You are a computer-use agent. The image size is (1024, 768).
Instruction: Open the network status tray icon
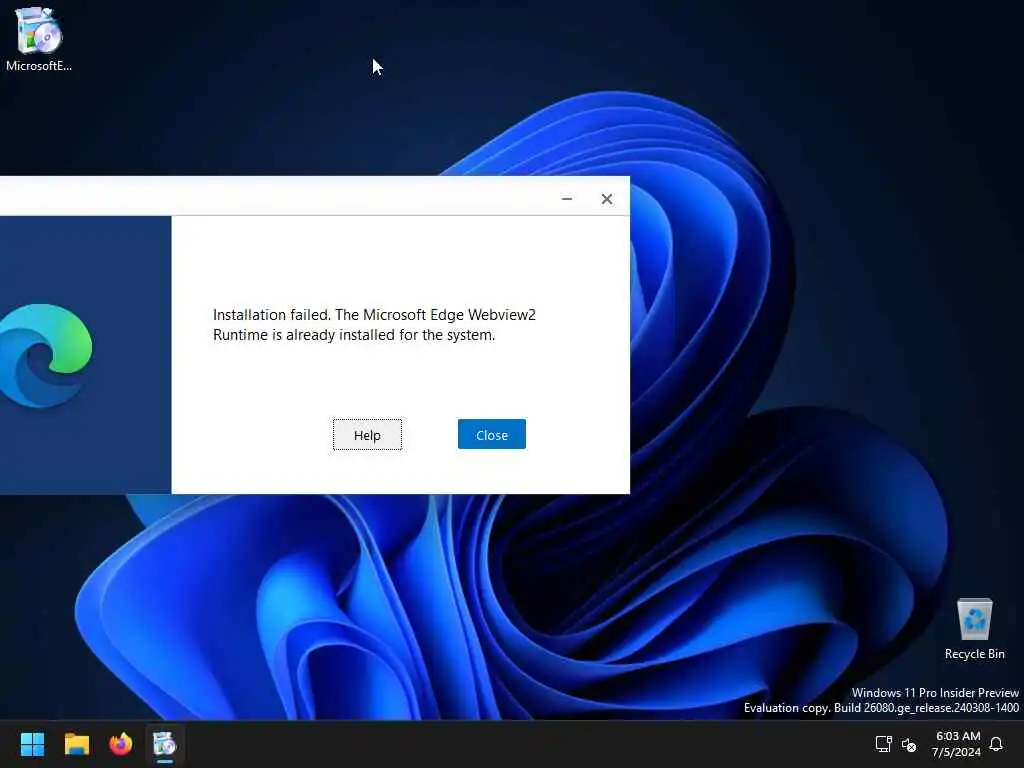pyautogui.click(x=884, y=744)
